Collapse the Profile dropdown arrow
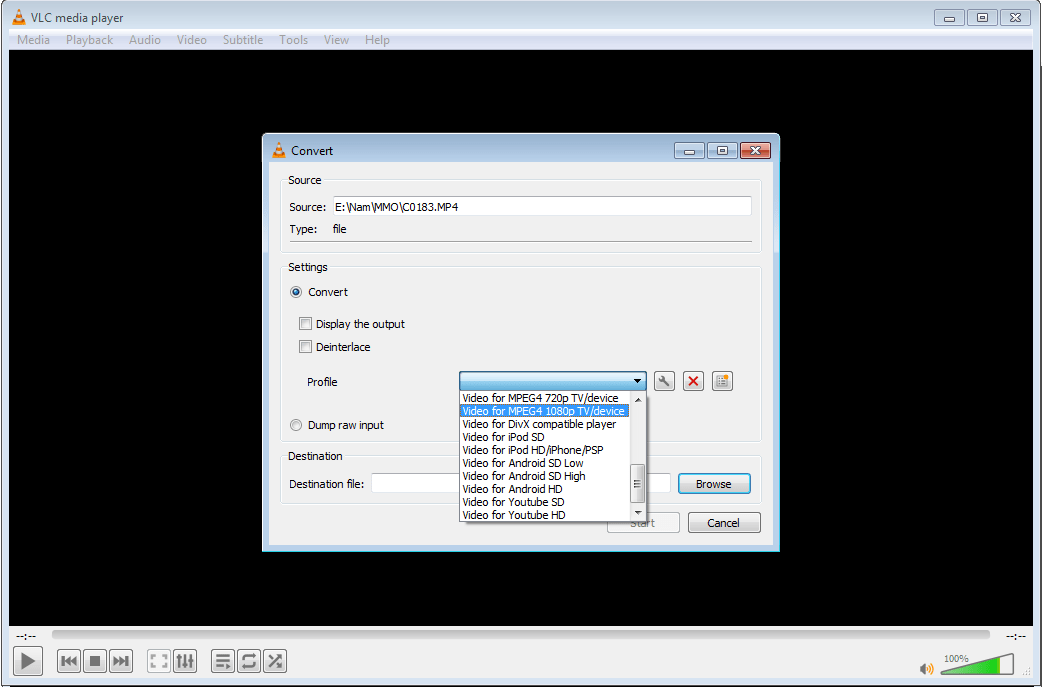This screenshot has height=687, width=1044. click(637, 381)
